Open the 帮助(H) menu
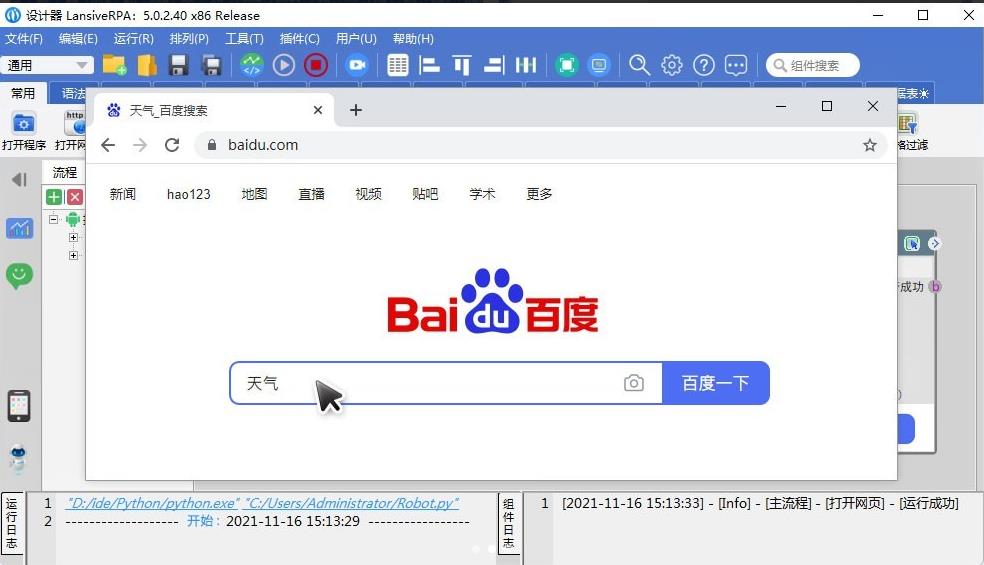The height and width of the screenshot is (565, 984). [413, 39]
